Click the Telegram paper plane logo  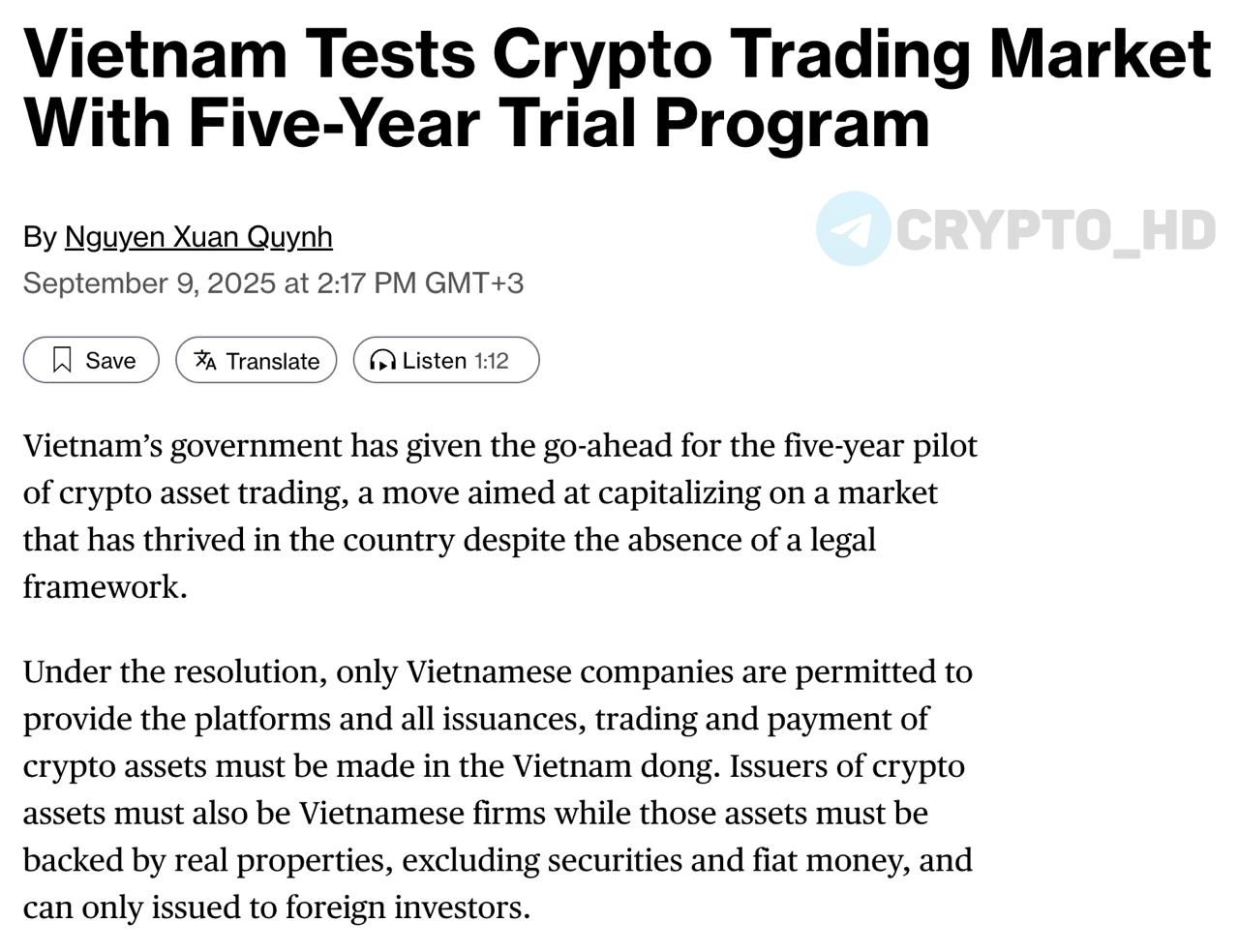click(853, 228)
